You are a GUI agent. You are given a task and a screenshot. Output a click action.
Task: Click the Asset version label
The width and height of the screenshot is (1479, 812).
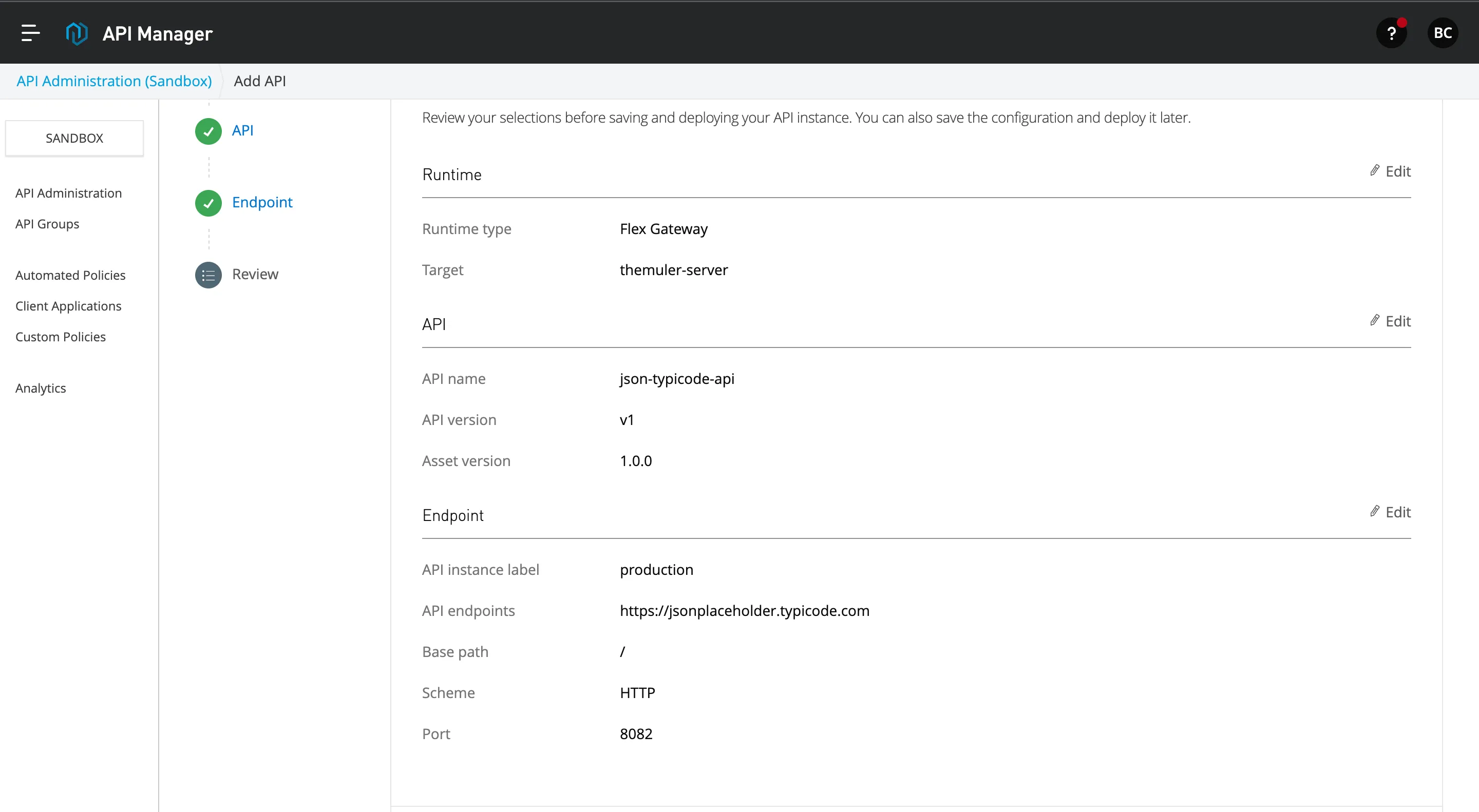[466, 461]
